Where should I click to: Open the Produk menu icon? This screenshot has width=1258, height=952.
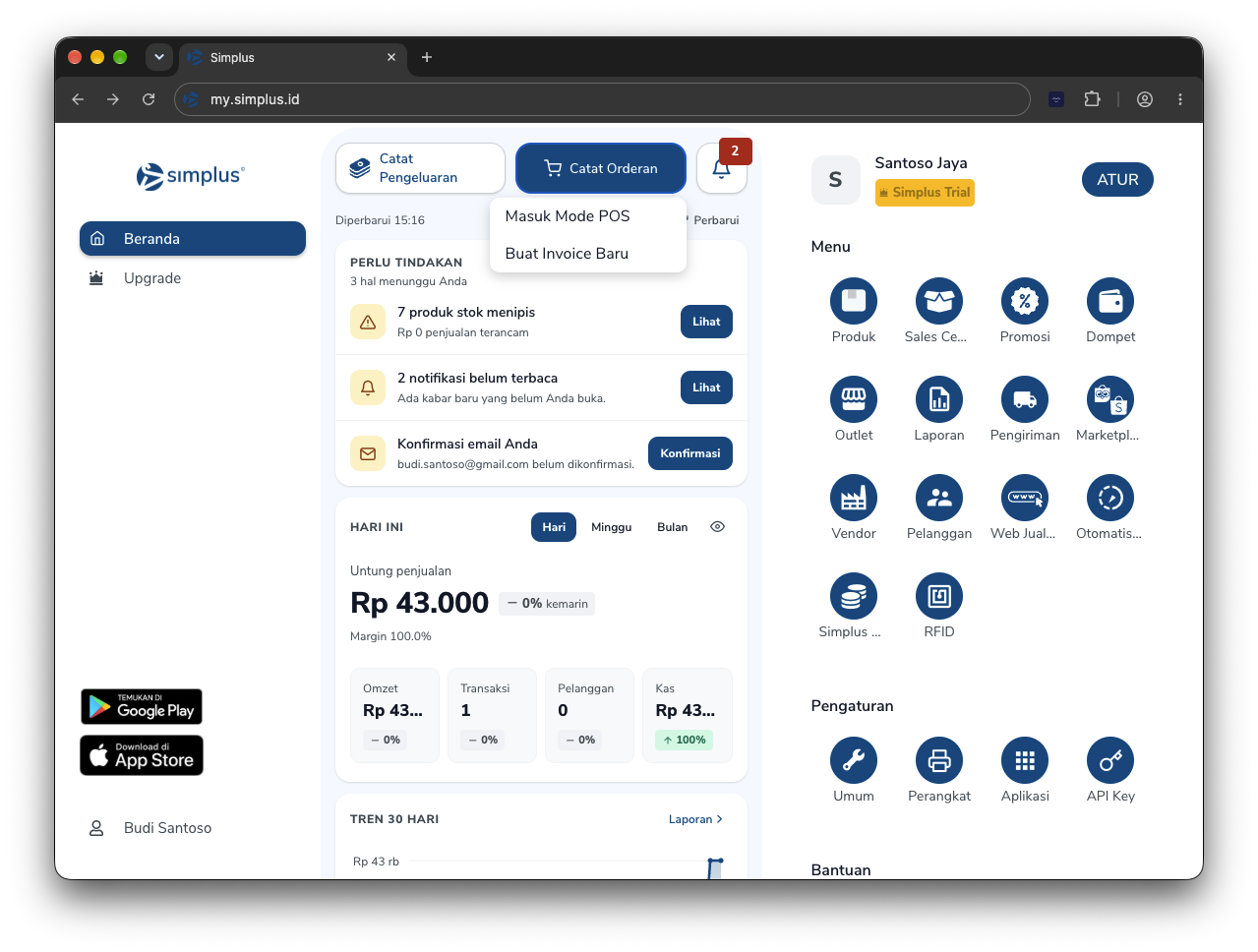pyautogui.click(x=853, y=301)
